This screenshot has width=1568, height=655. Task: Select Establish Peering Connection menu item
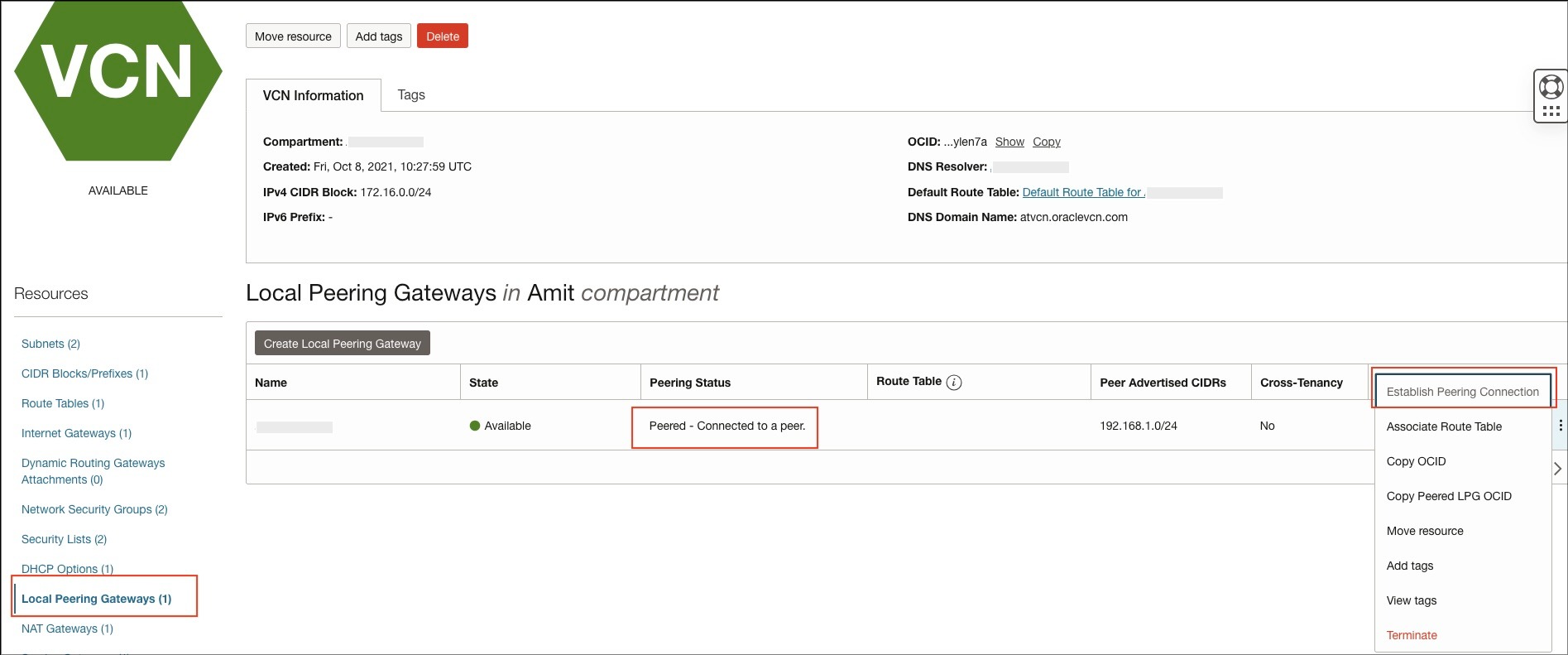(1462, 392)
